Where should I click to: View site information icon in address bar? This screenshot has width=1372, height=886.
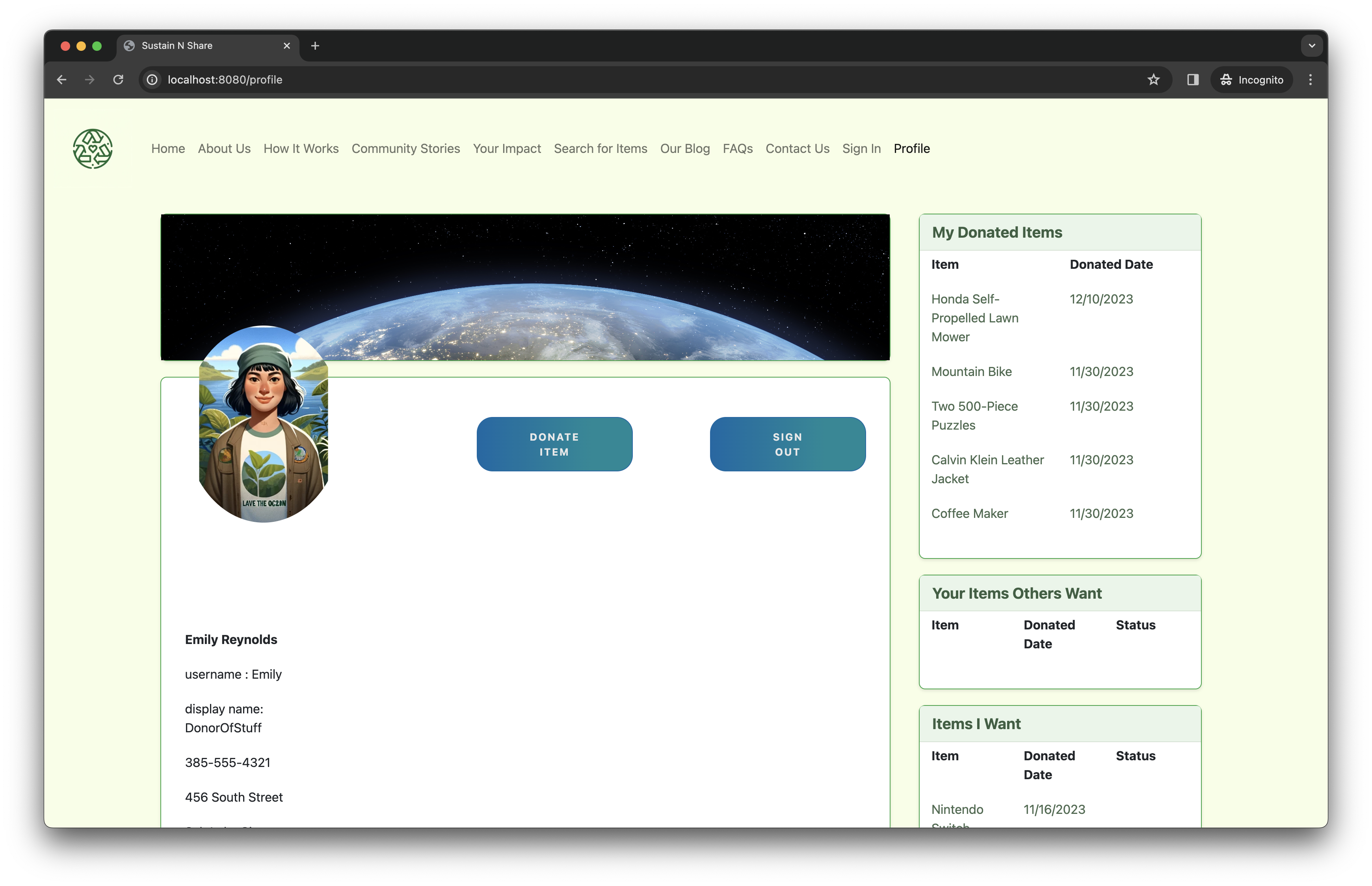(x=152, y=80)
